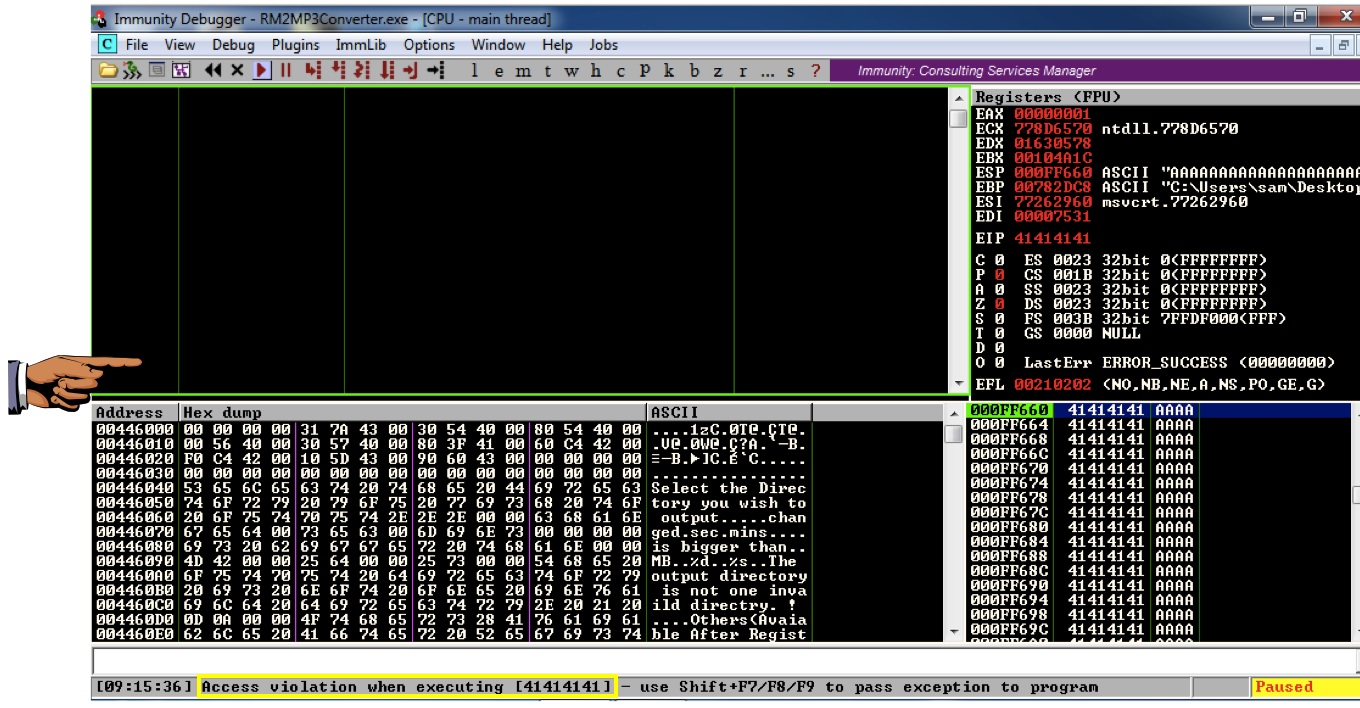Select the EBP 00782DC8 register line
This screenshot has height=708, width=1360.
coord(1167,187)
